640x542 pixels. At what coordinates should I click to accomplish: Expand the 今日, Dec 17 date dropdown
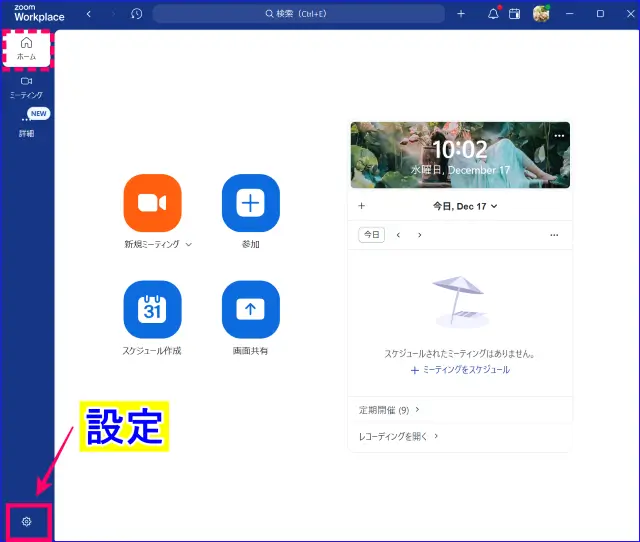tap(465, 206)
